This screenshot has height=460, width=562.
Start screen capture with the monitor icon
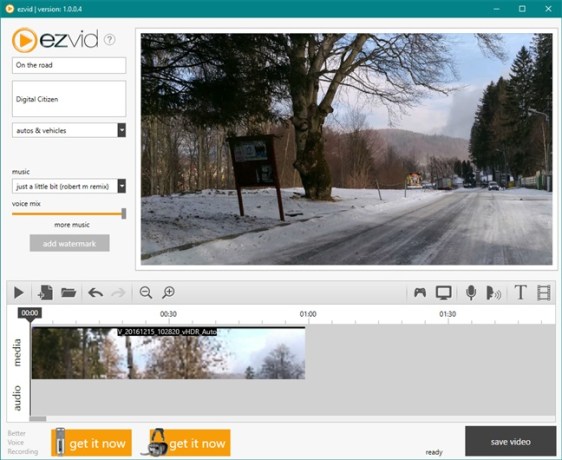coord(444,293)
